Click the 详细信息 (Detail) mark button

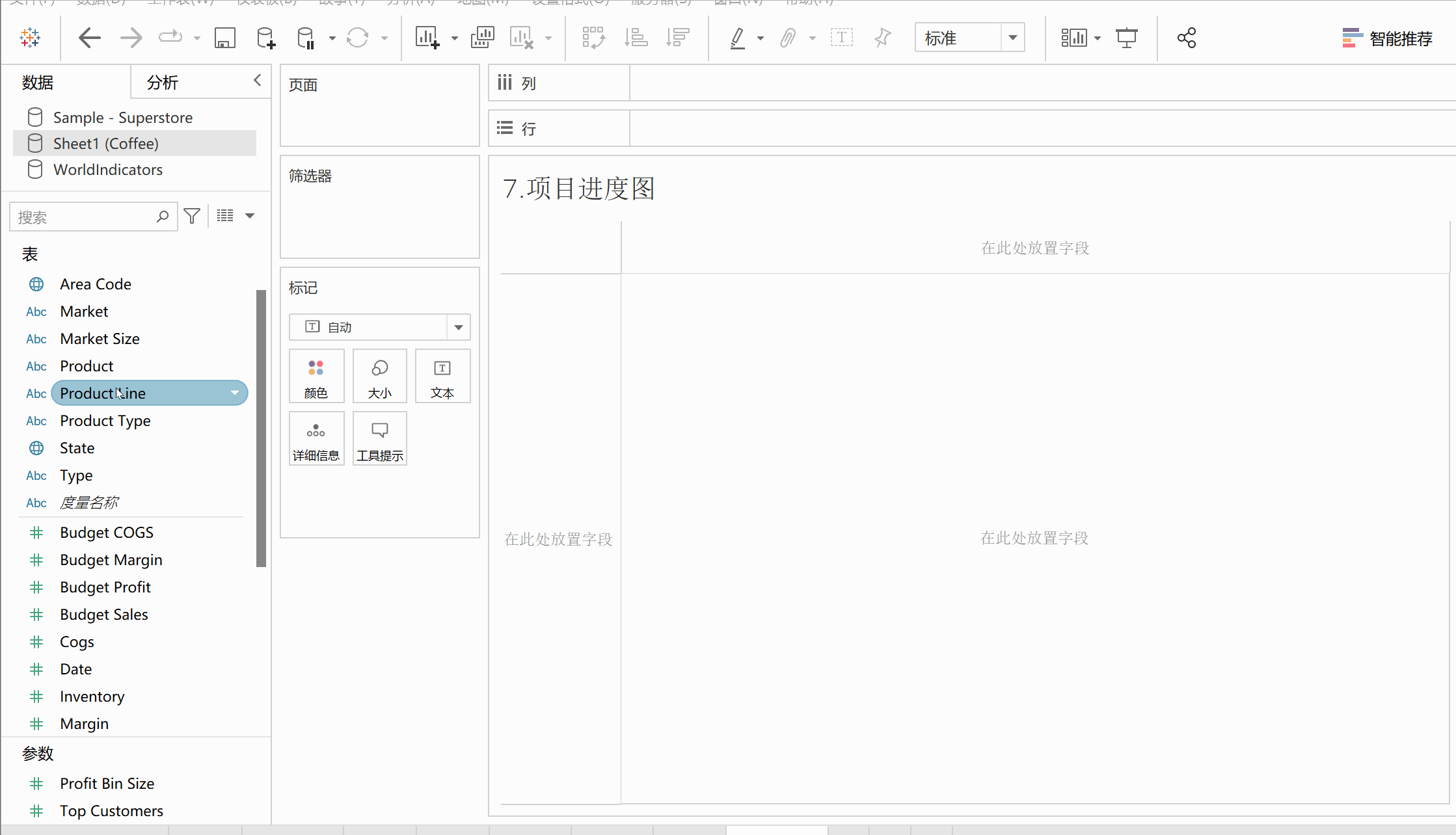click(316, 438)
